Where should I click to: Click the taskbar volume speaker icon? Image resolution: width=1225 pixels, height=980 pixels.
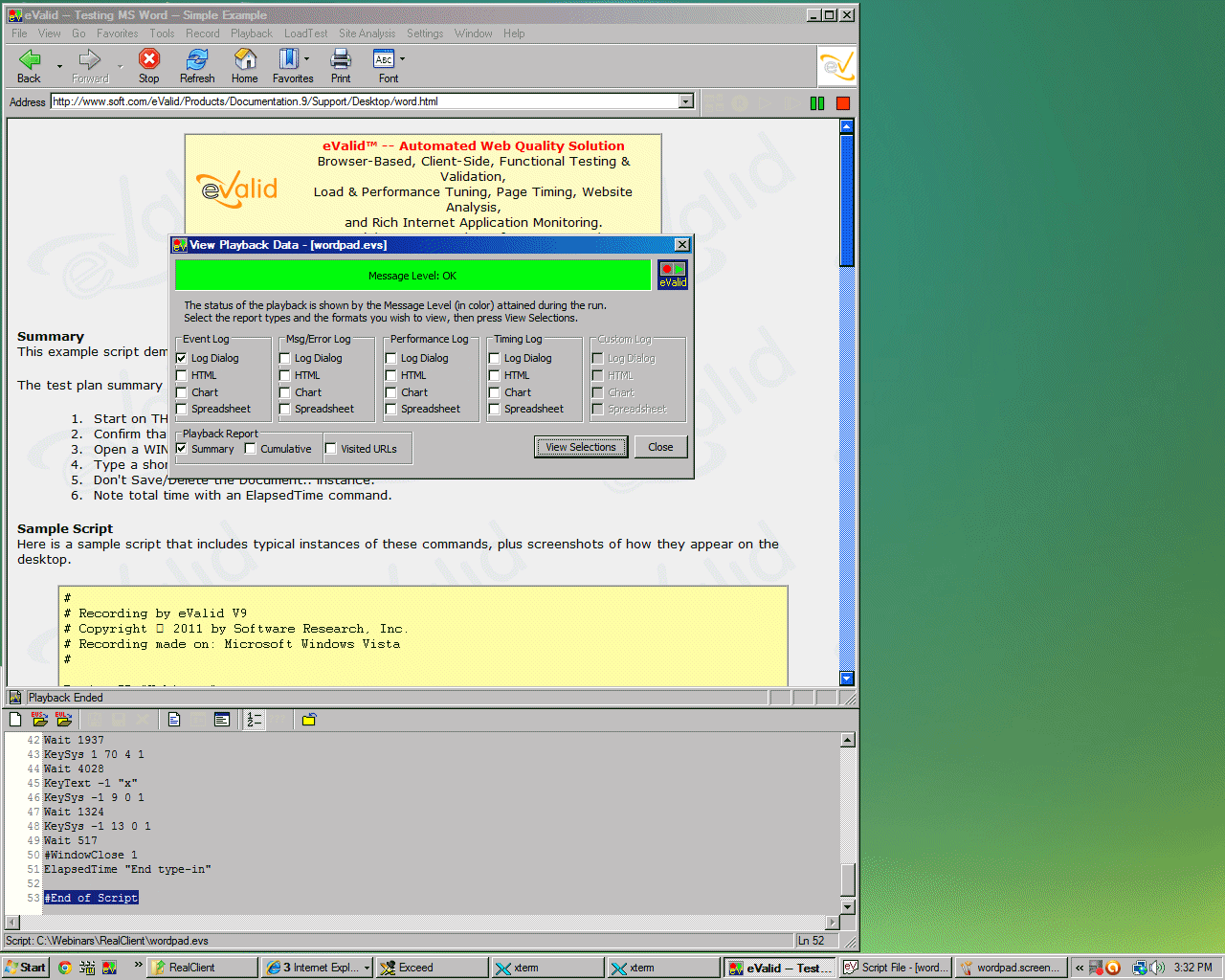[1157, 968]
